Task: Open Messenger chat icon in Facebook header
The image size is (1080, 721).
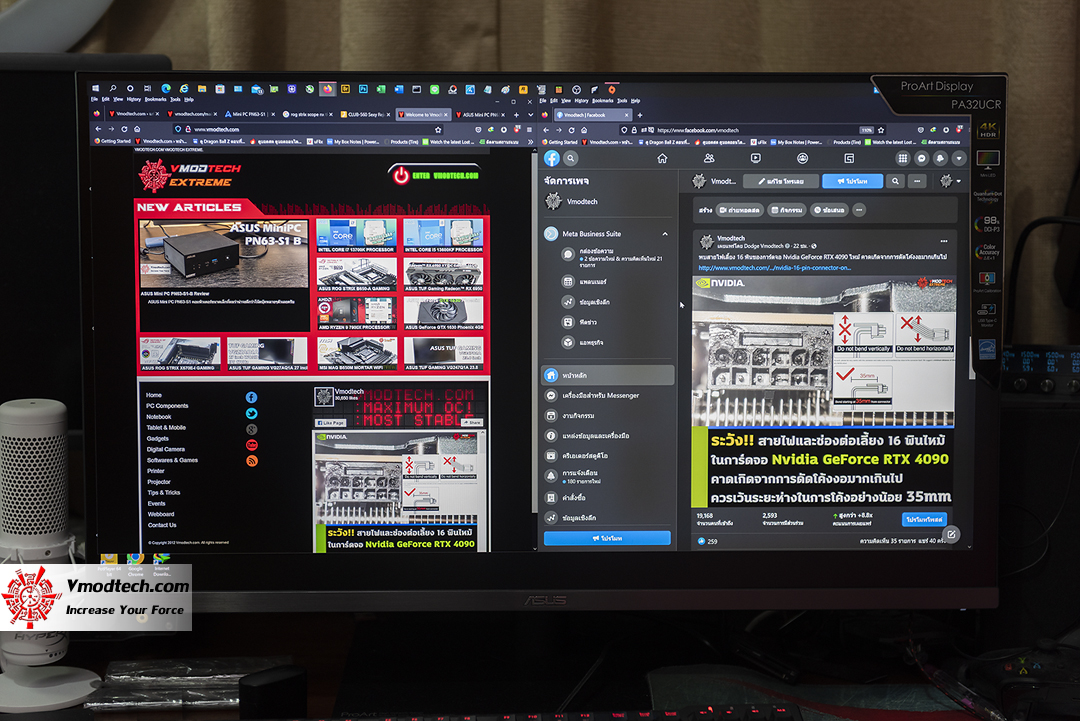Action: point(922,158)
